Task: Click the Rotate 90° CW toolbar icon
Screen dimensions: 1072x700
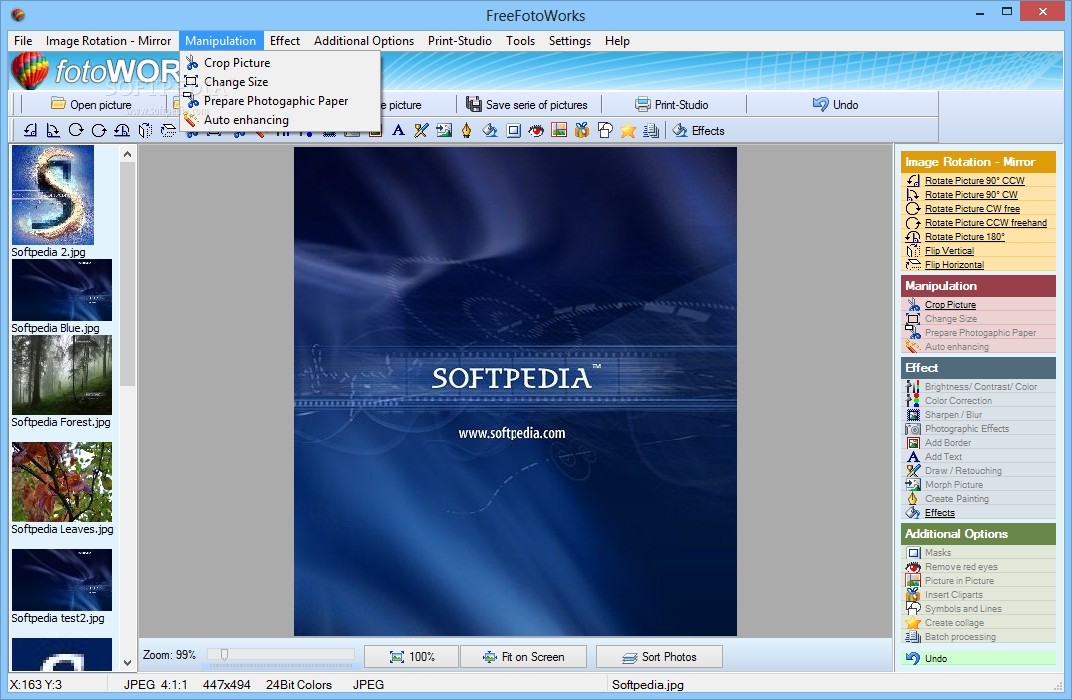Action: [53, 130]
